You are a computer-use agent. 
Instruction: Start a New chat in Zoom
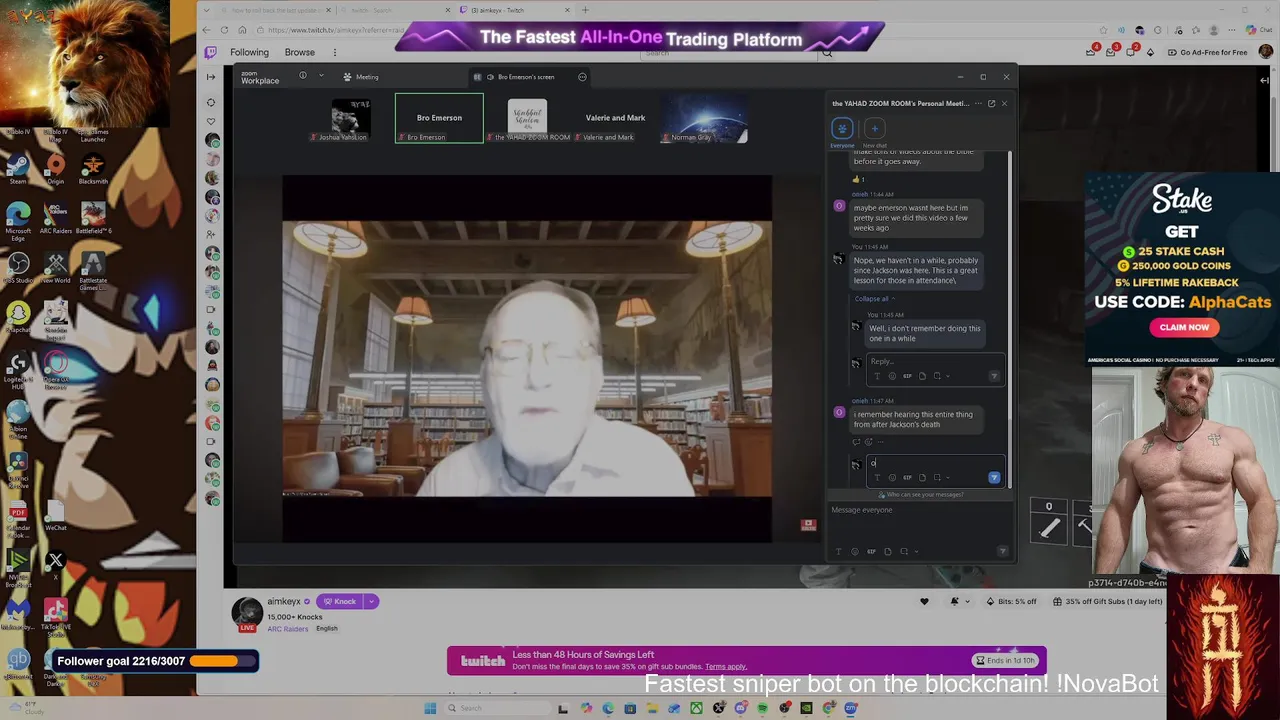tap(874, 132)
